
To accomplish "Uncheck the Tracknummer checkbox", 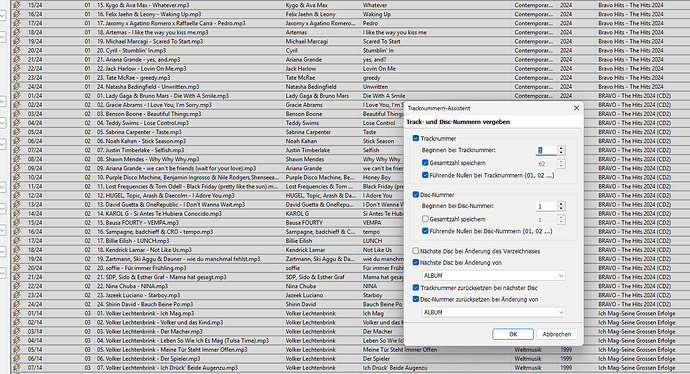I will pyautogui.click(x=416, y=138).
